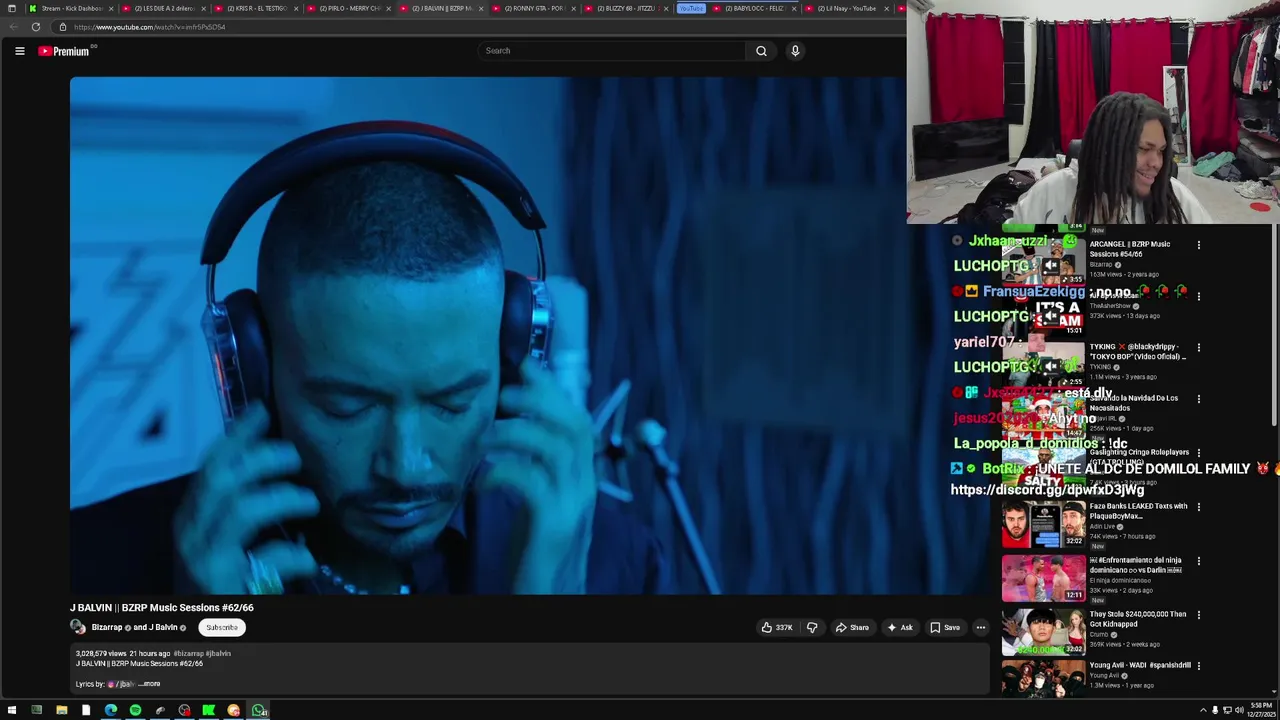Click the main video player to pause
This screenshot has width=1280, height=720.
[488, 336]
